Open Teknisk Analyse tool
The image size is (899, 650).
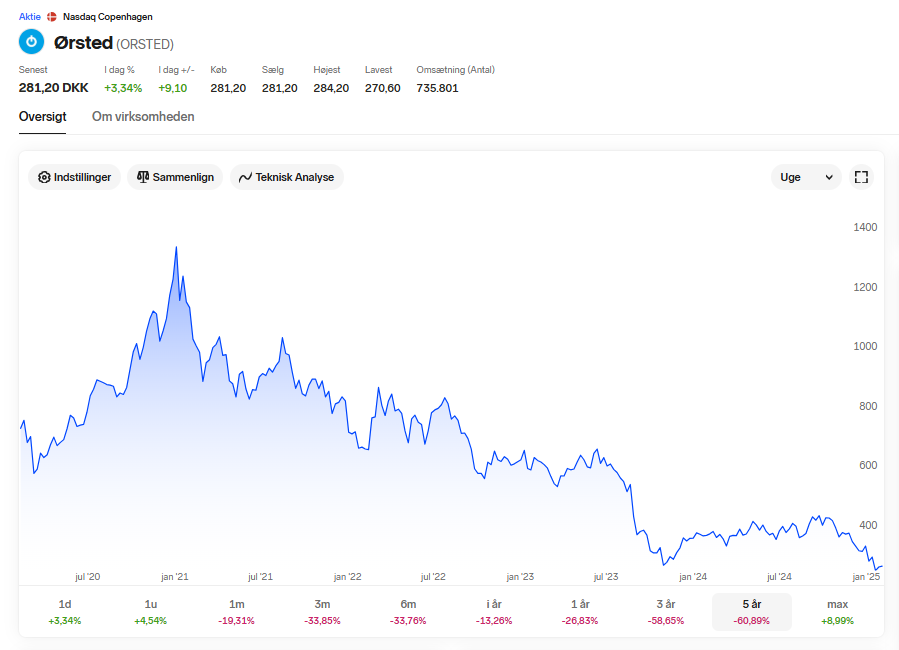[x=287, y=177]
